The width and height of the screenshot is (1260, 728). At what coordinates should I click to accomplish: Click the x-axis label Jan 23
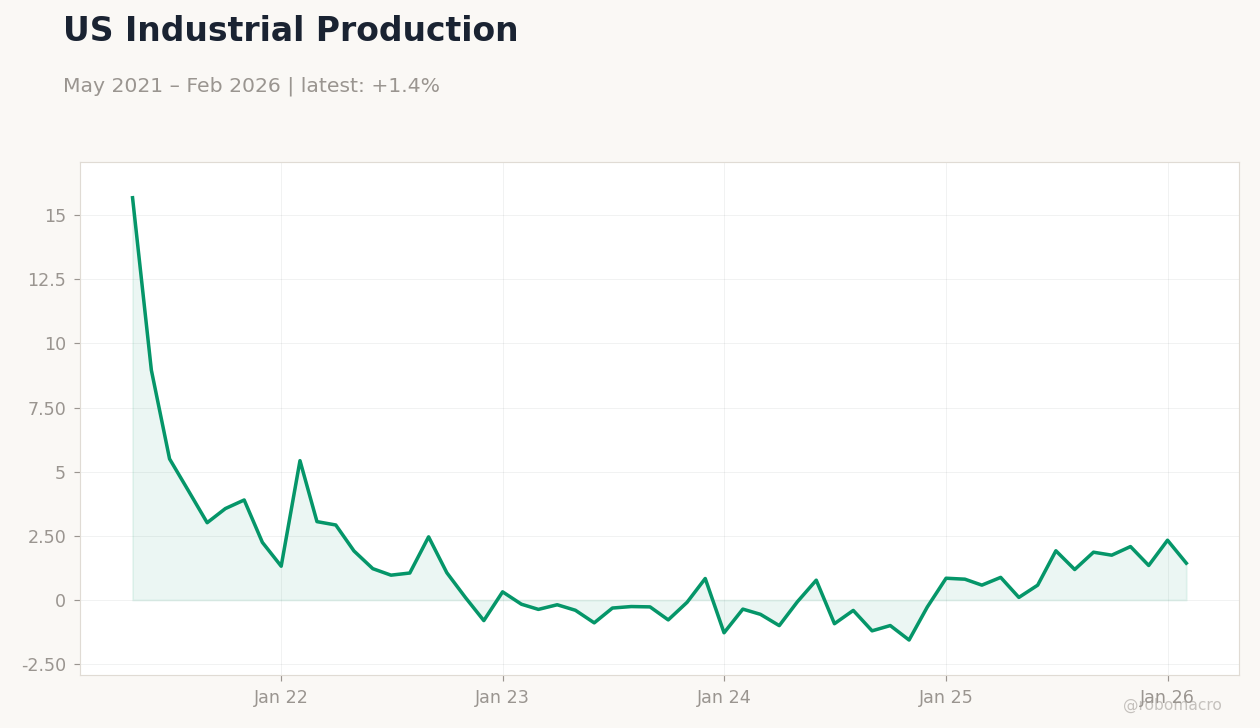502,698
